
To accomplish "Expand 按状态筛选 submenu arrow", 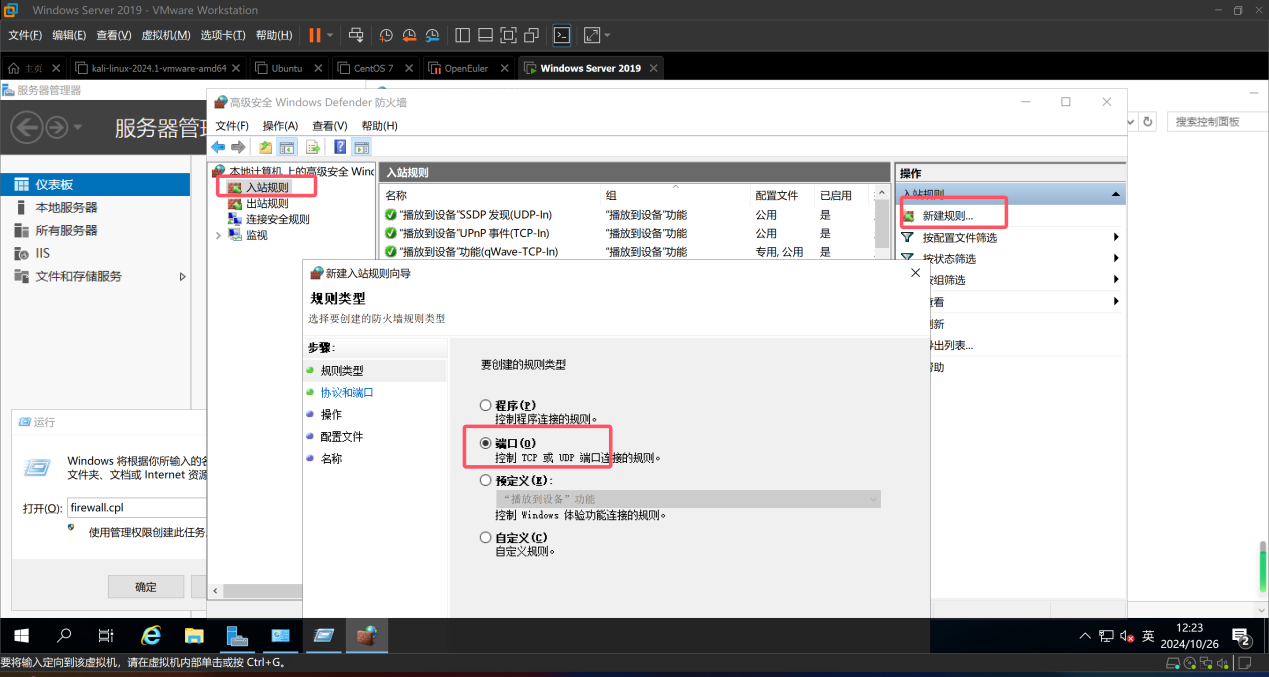I will pos(1115,258).
